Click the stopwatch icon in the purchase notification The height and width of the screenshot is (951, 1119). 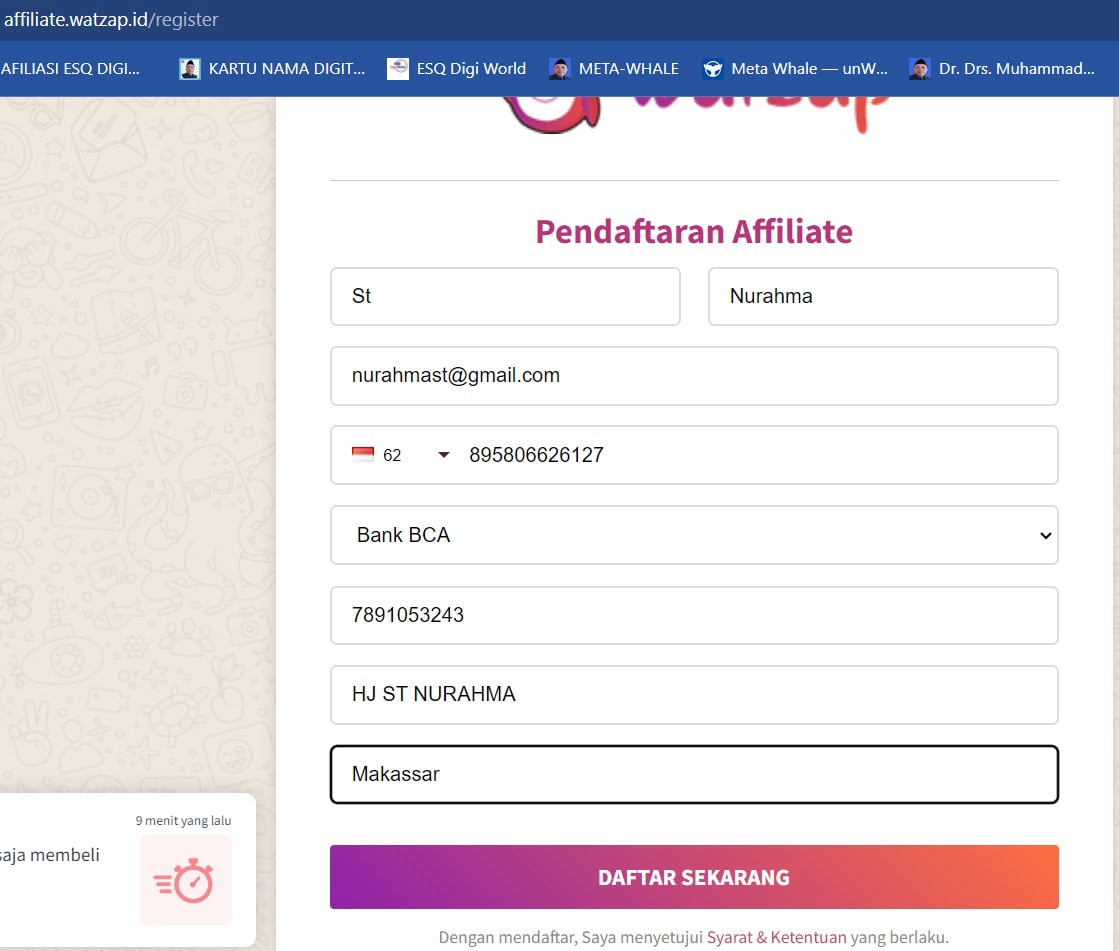tap(185, 880)
